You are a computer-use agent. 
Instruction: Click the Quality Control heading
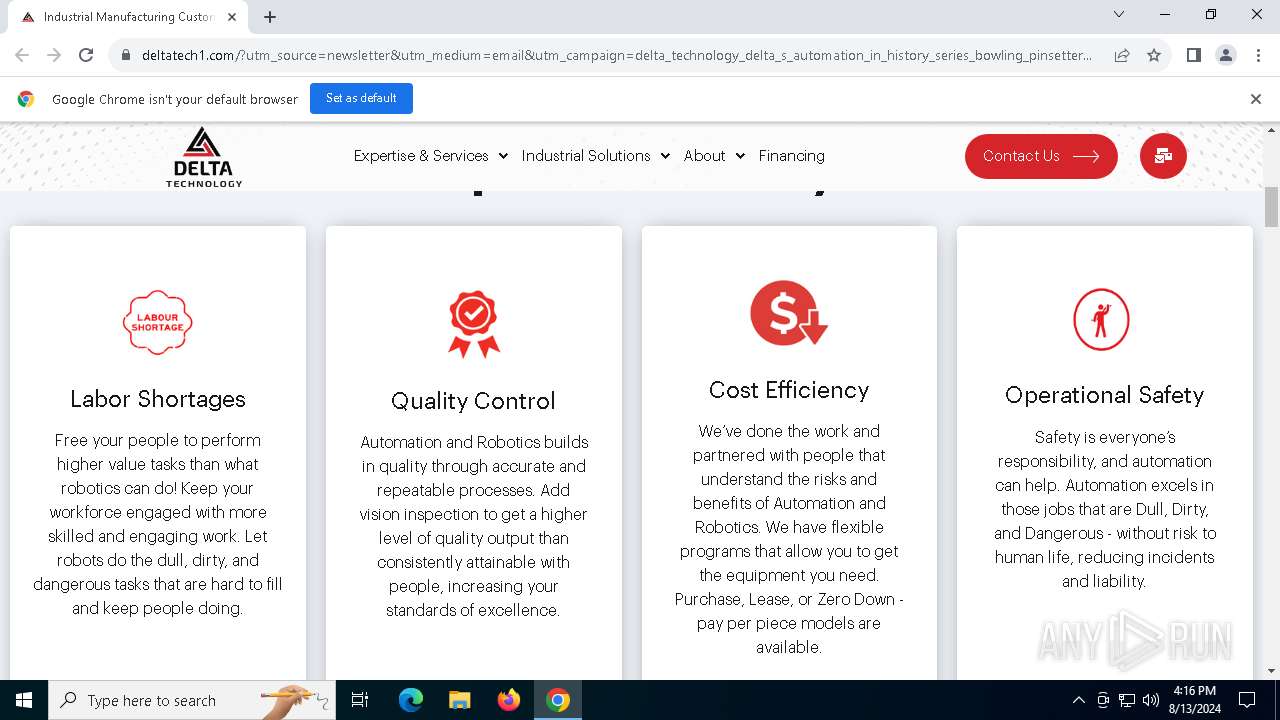click(x=473, y=401)
